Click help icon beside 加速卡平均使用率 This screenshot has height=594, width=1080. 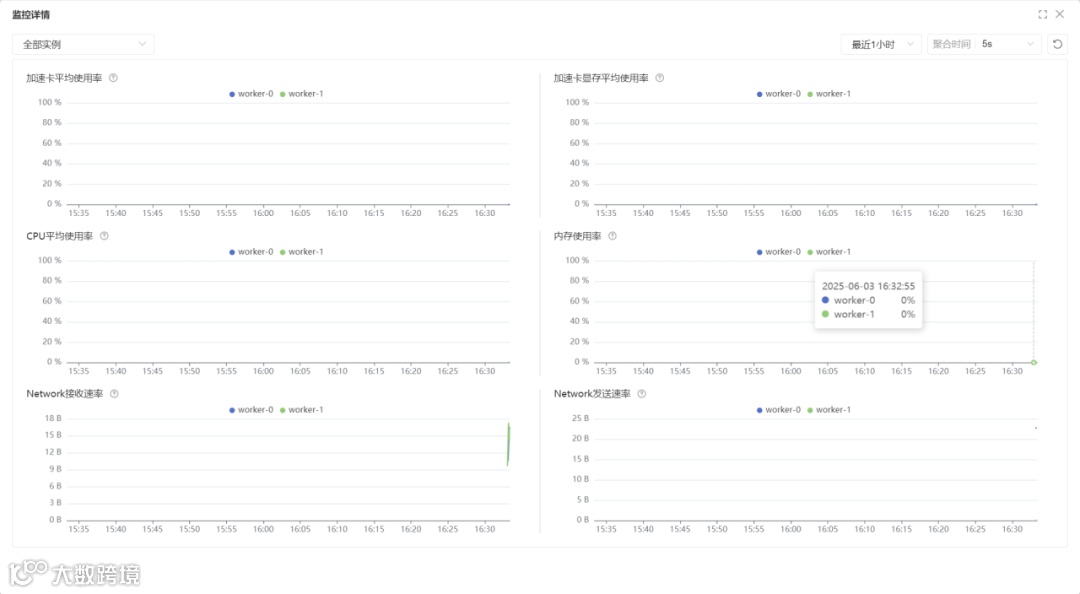114,78
